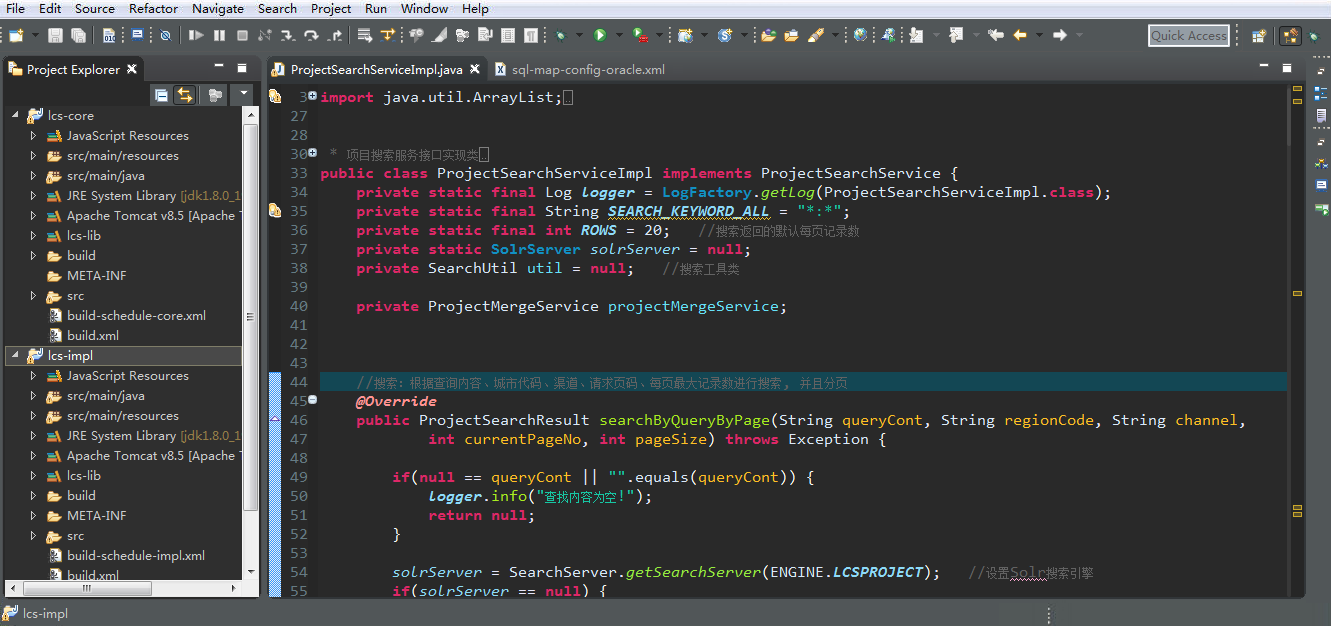Click Collapse All in Project Explorer
The image size is (1331, 626).
(x=161, y=95)
